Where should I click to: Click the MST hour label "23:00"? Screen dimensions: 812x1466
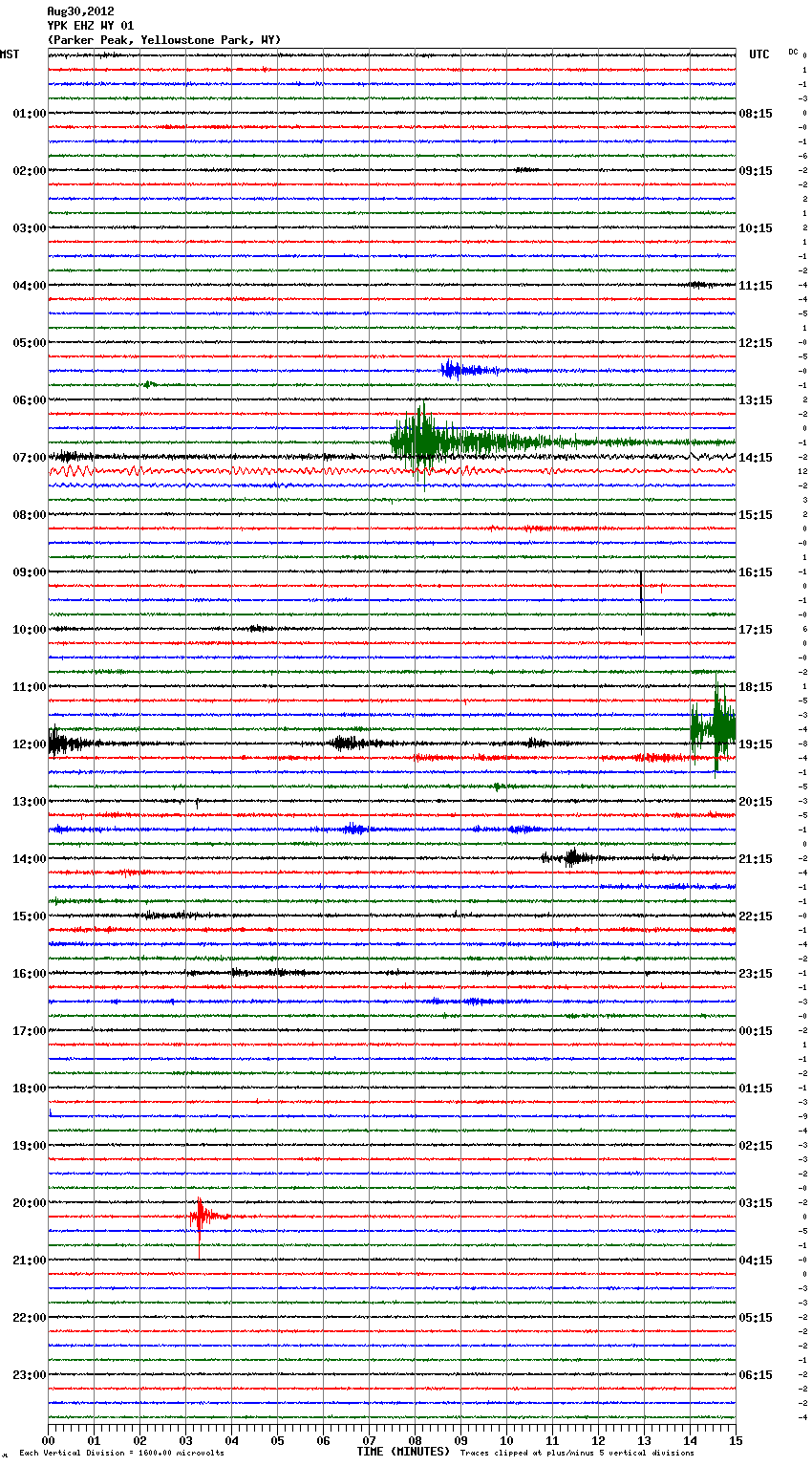30,1375
